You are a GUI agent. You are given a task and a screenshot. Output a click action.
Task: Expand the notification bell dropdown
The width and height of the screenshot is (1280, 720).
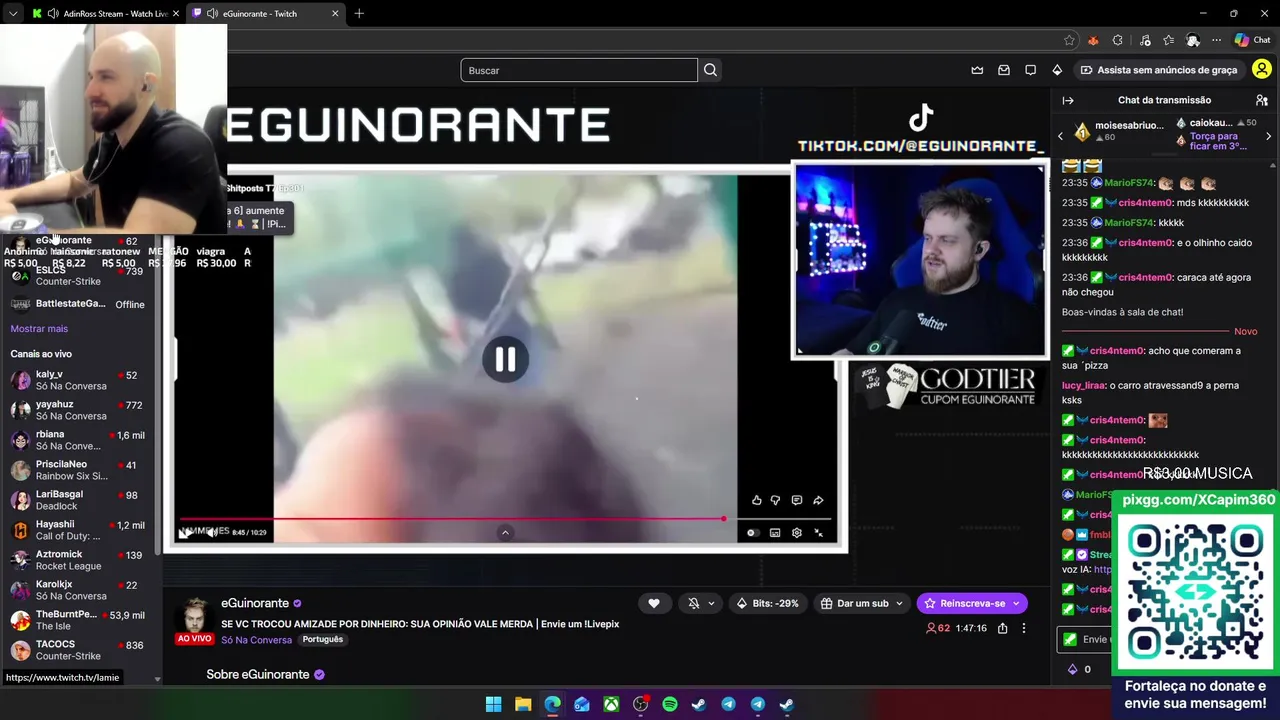click(711, 603)
